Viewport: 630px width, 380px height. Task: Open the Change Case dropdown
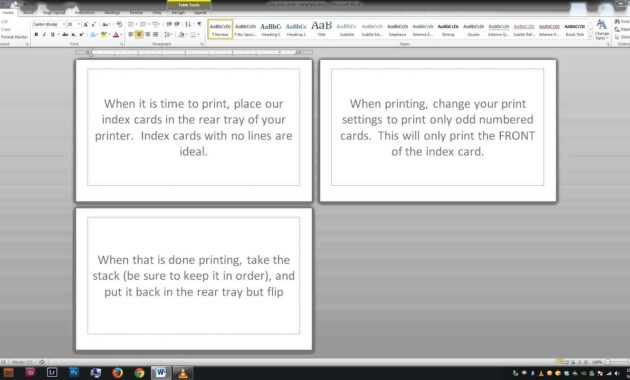tap(106, 25)
